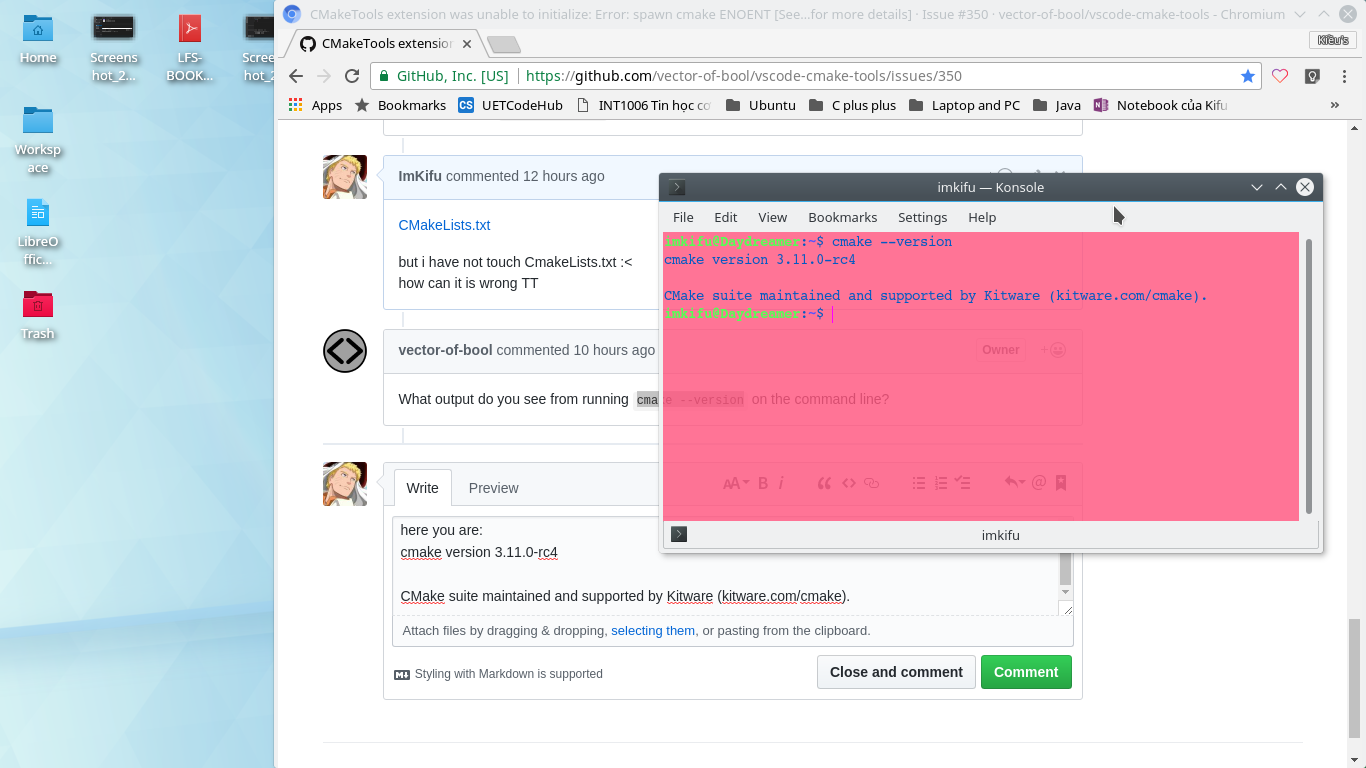Apply bold formatting in the comment toolbar

click(x=763, y=482)
